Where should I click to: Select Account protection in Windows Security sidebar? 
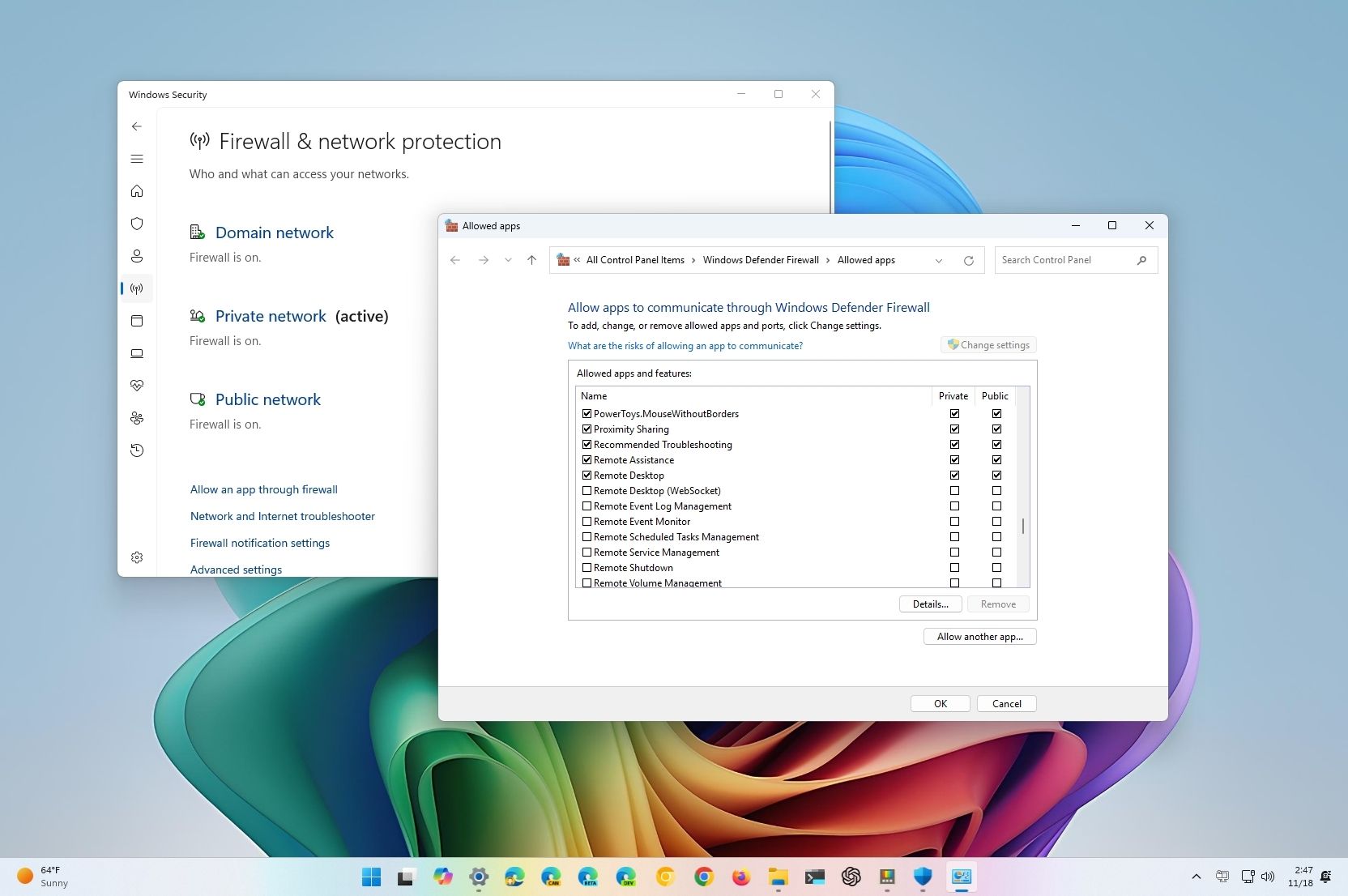(137, 256)
